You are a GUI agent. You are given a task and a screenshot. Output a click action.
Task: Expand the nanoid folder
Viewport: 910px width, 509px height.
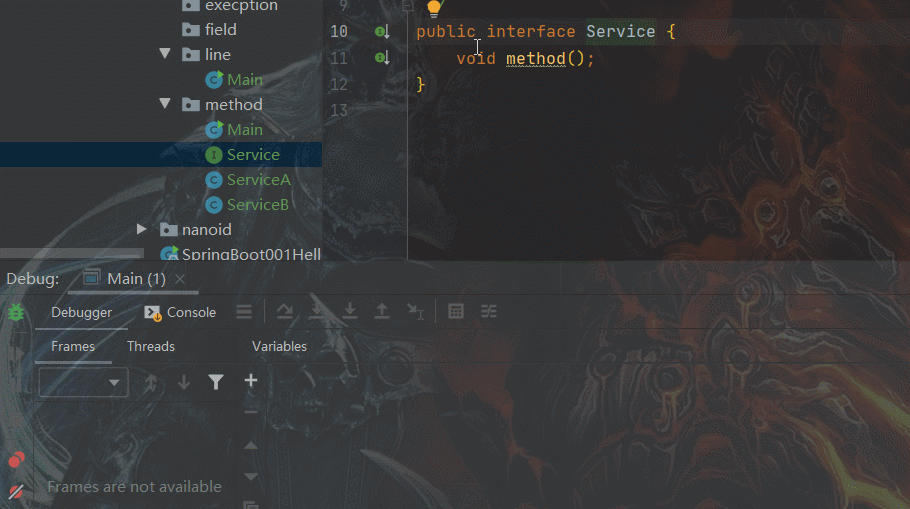[x=142, y=229]
